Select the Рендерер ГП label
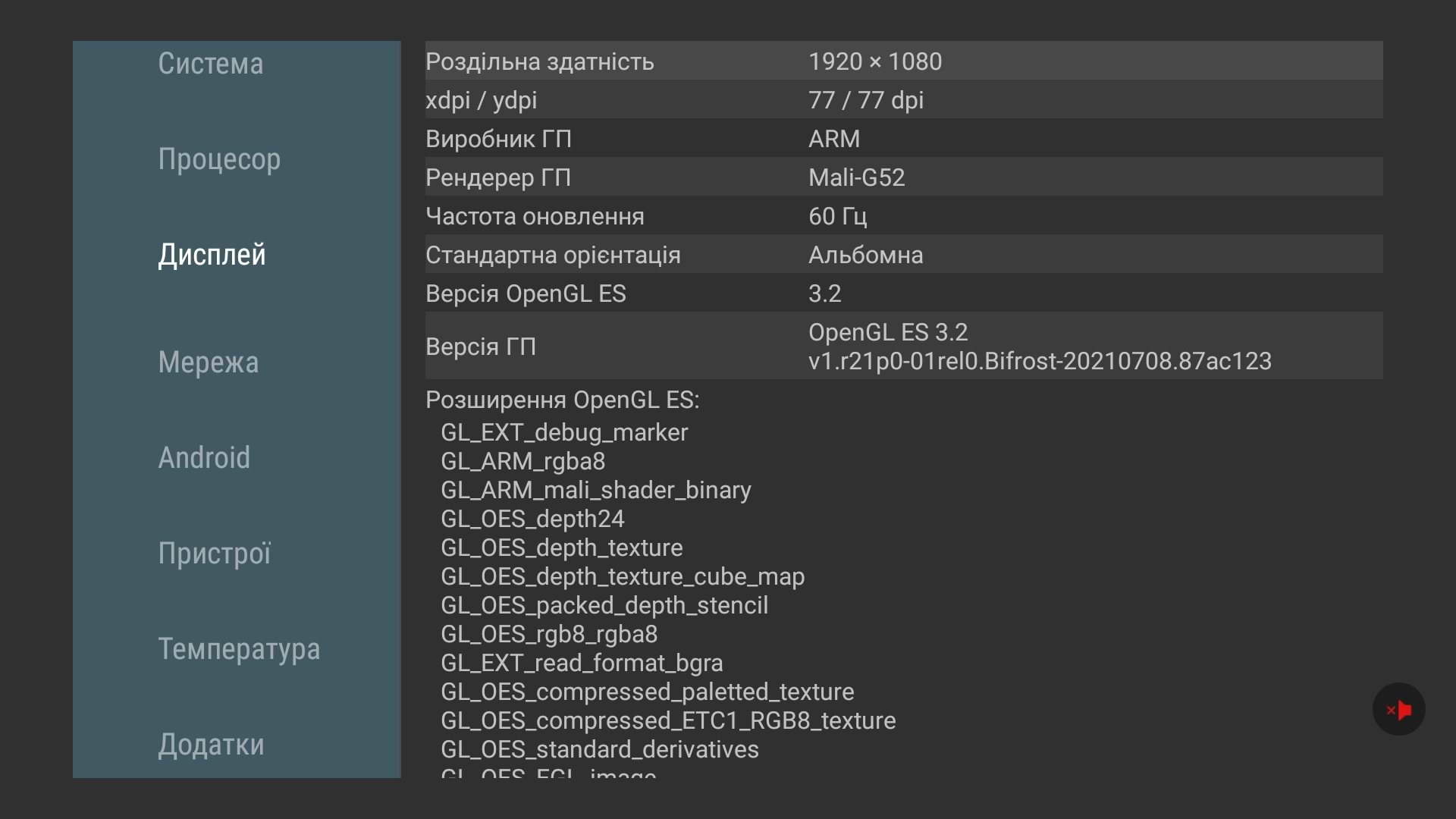Viewport: 1456px width, 819px height. click(498, 177)
